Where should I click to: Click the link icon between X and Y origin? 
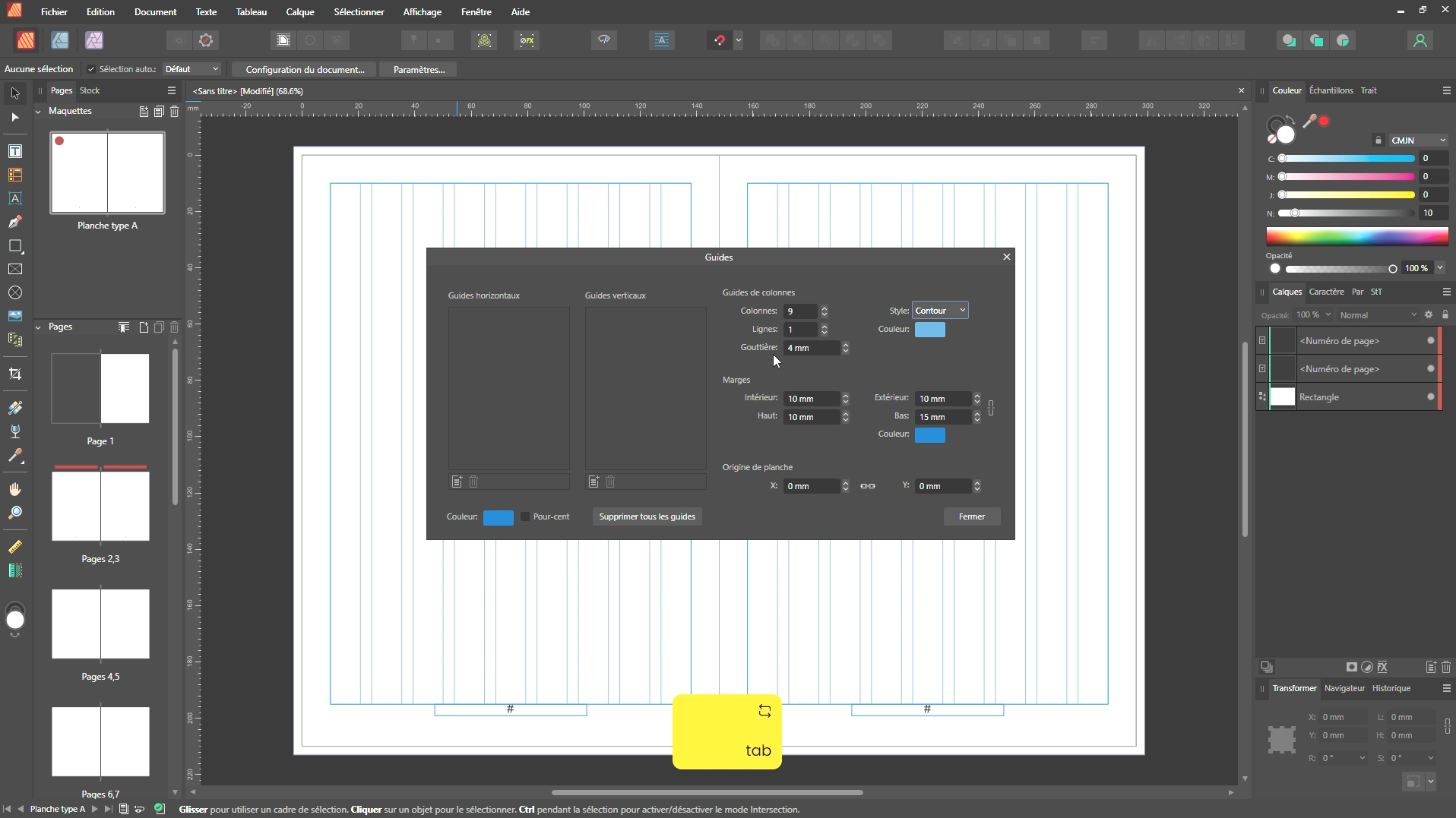click(867, 486)
